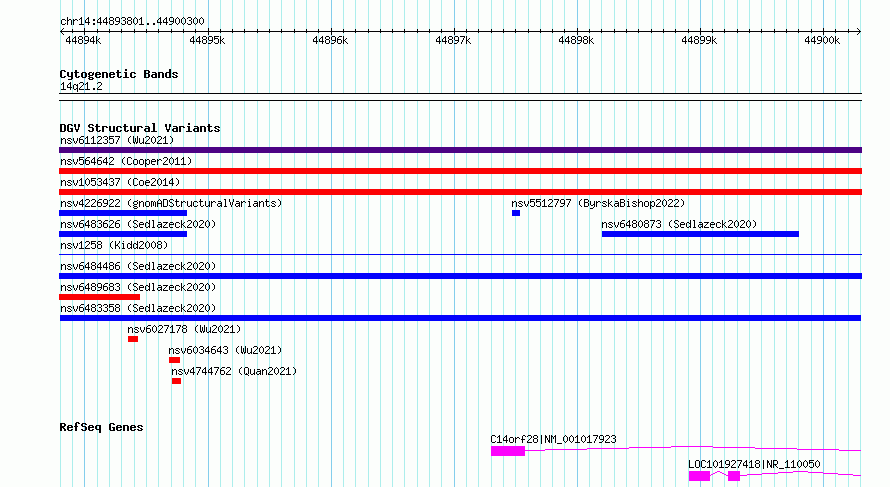
Task: Open the nsv1258 (Kidd2008) label
Action: [x=114, y=245]
